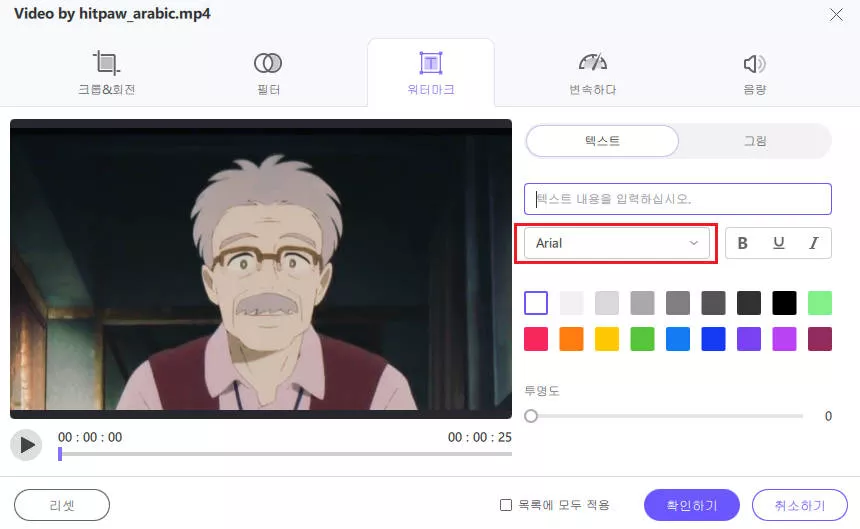Click the 필터 tab label

point(268,89)
